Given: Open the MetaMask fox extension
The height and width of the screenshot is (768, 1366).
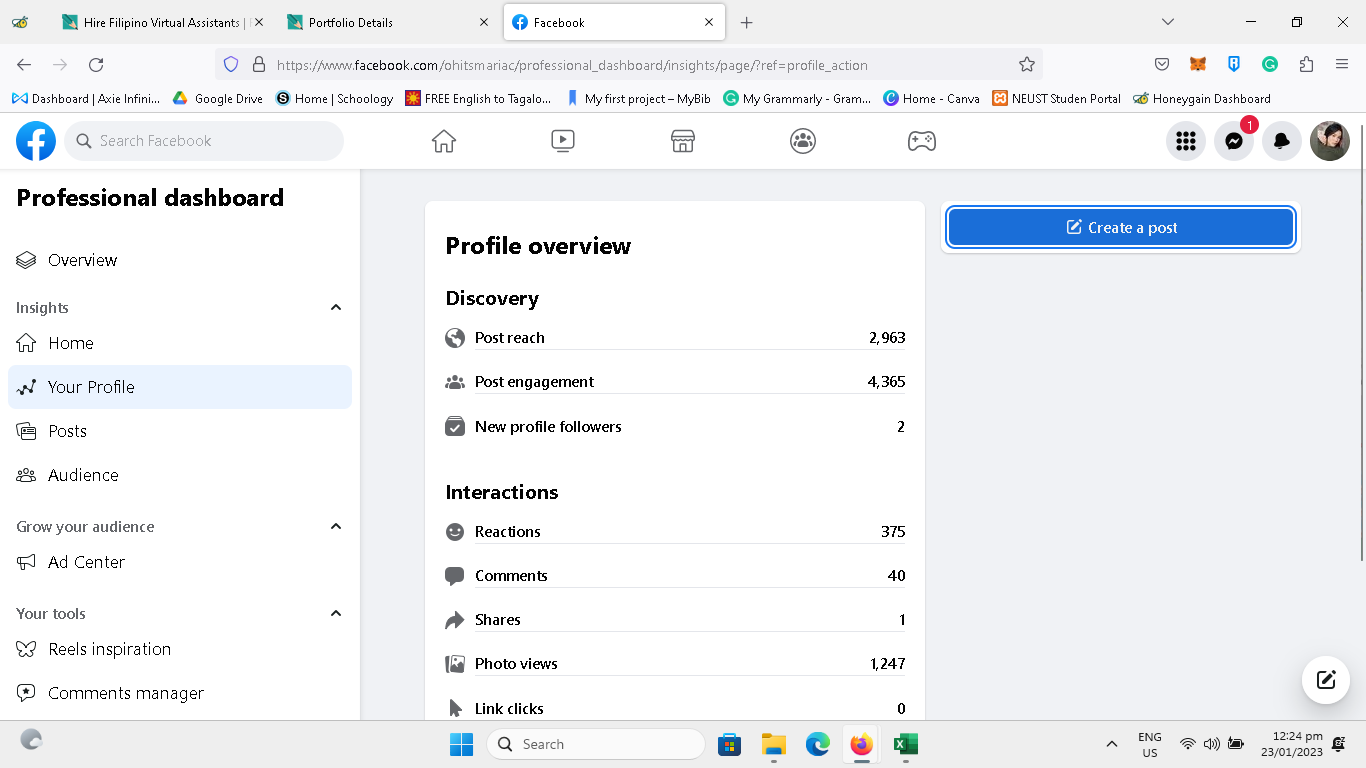Looking at the screenshot, I should (x=1198, y=64).
